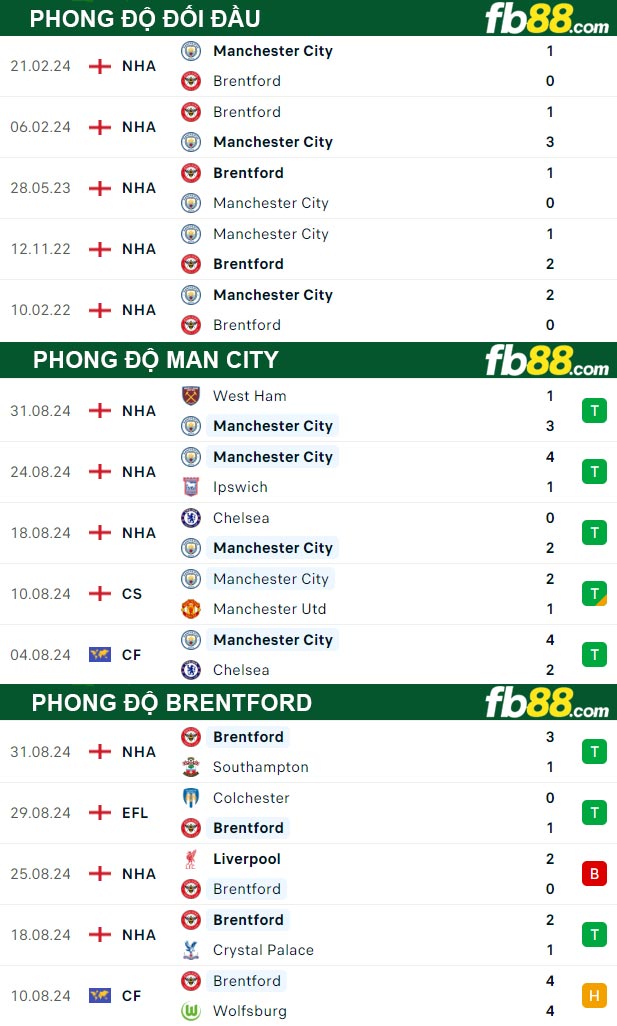This screenshot has width=617, height=1026.
Task: Select the 12.11.22 match date
Action: (41, 249)
